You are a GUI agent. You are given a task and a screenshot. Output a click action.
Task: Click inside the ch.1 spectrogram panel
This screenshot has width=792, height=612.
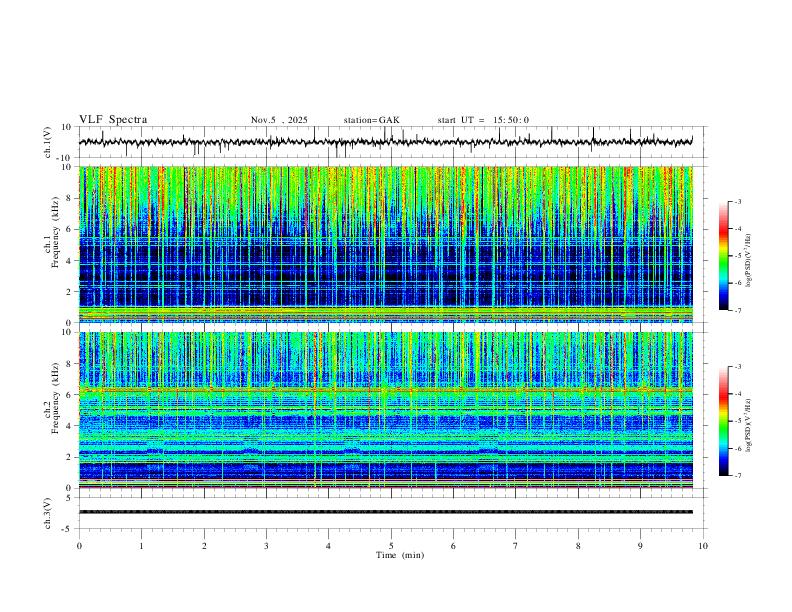pos(386,244)
